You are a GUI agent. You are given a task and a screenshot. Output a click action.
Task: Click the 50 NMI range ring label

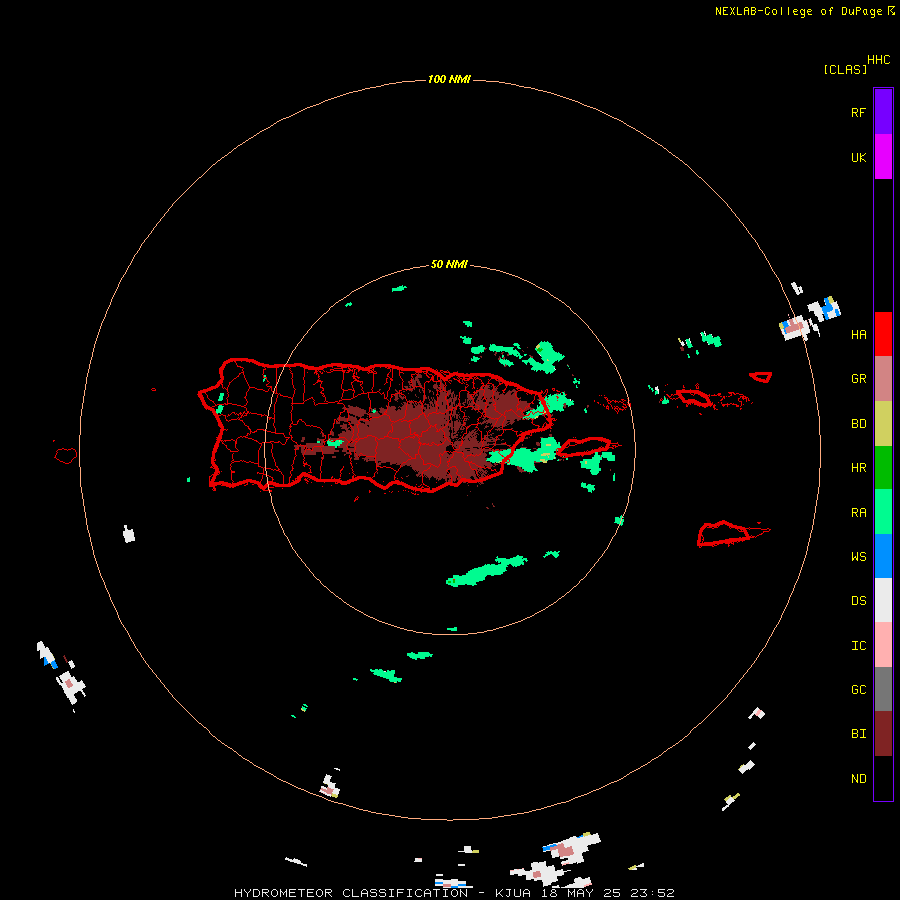449,265
